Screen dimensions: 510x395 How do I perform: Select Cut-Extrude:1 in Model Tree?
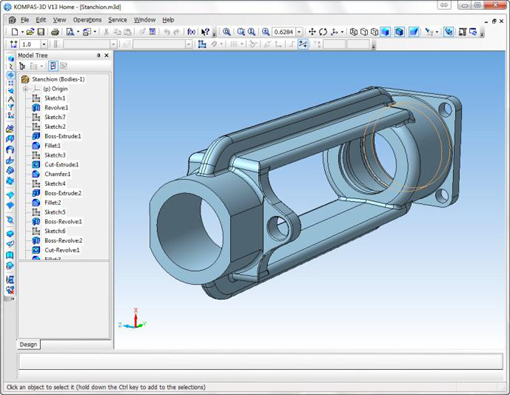[62, 165]
